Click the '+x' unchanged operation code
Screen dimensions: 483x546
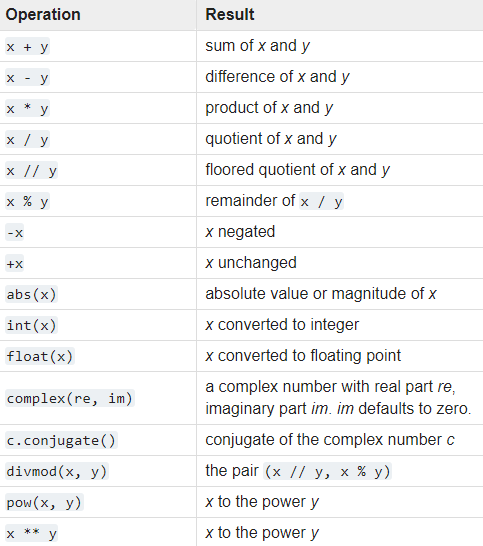pos(15,263)
